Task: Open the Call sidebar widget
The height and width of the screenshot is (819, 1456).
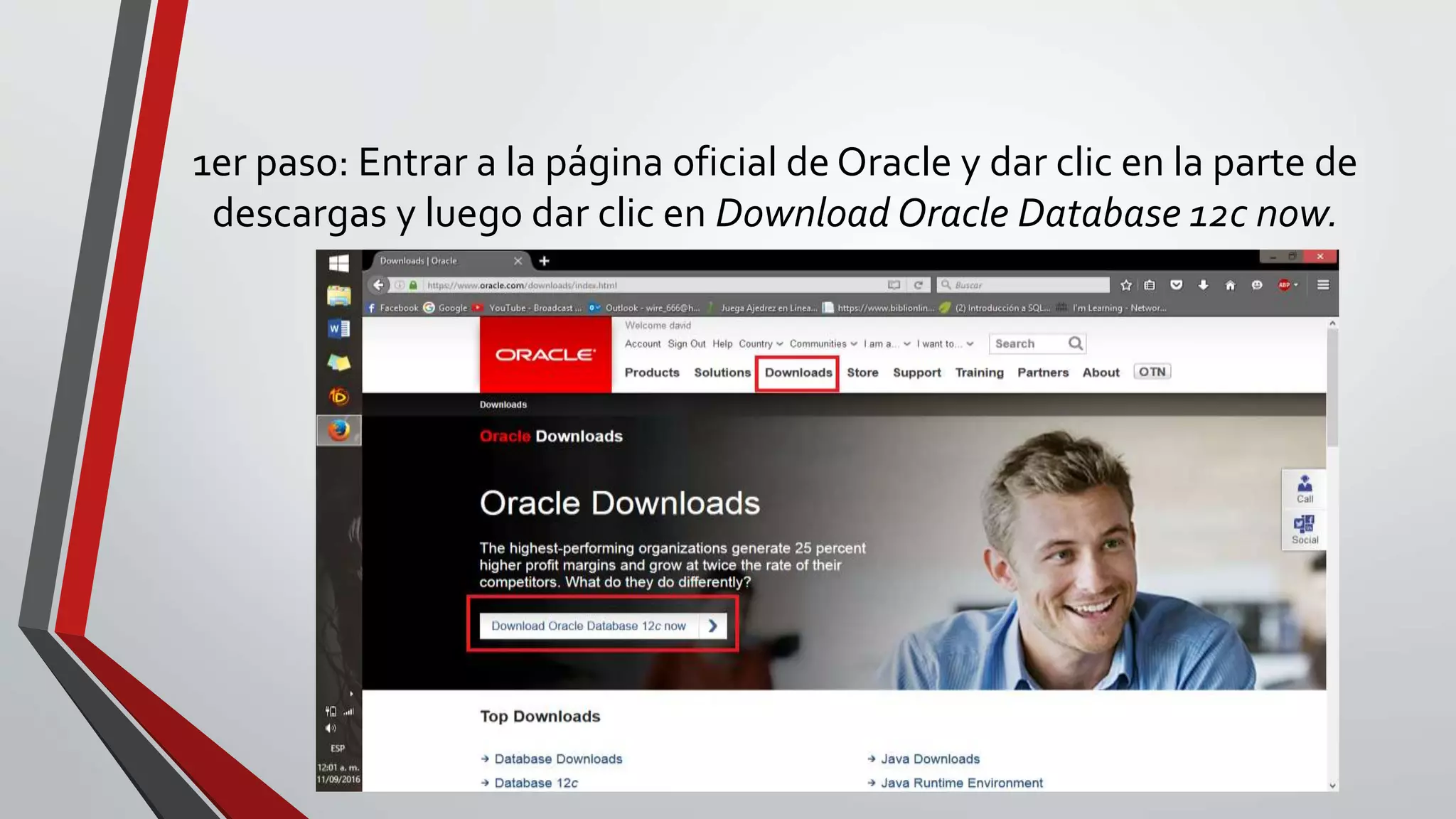Action: click(x=1305, y=489)
